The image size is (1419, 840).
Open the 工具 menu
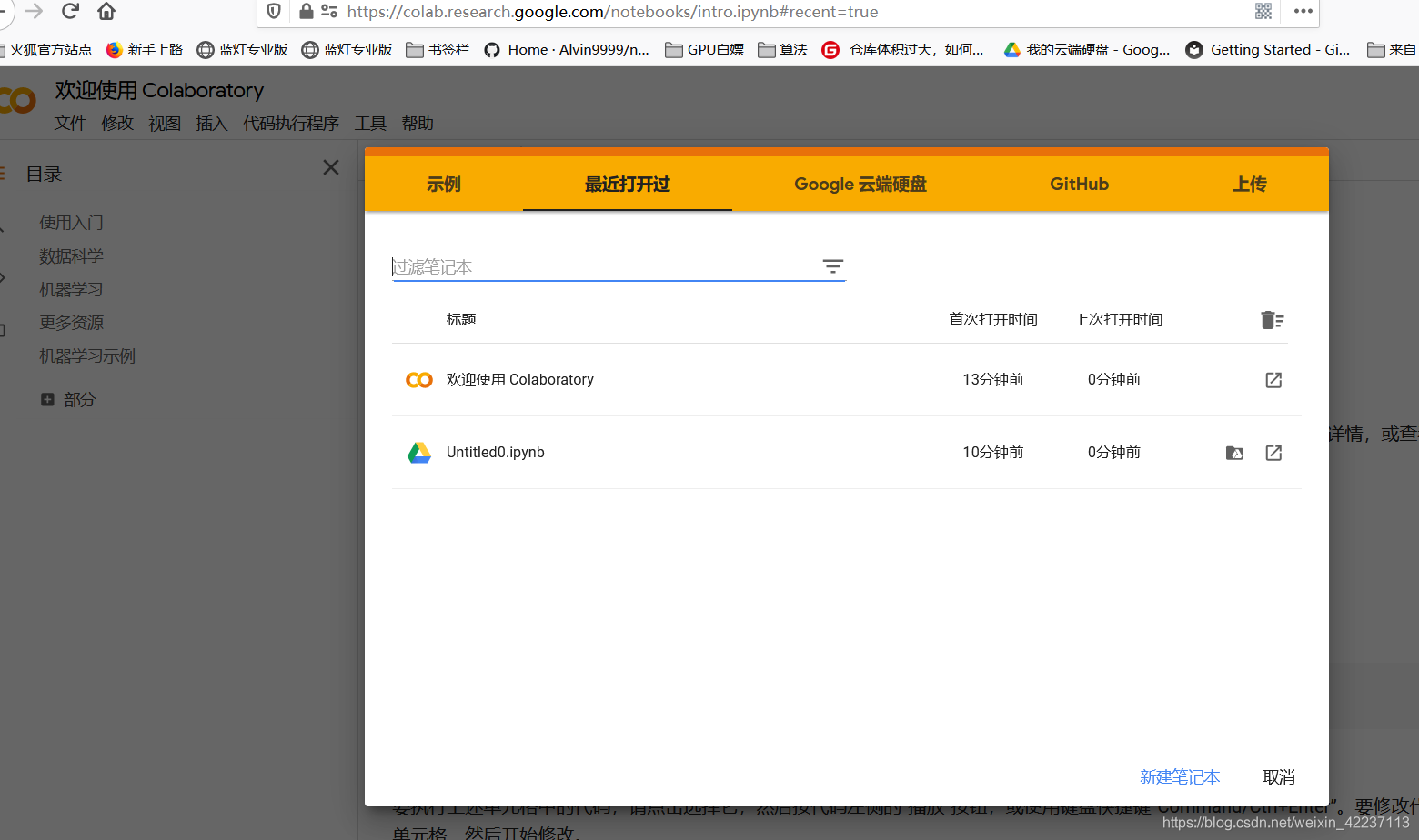[x=370, y=124]
